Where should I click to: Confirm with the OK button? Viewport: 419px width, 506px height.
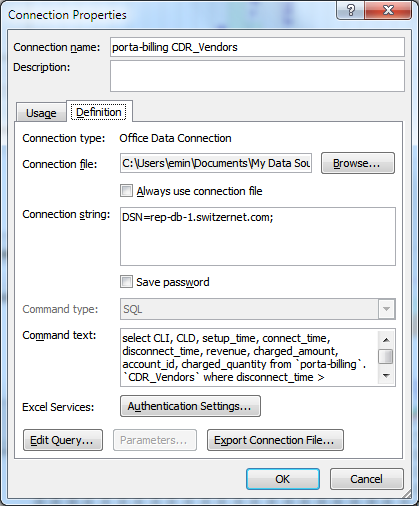pyautogui.click(x=283, y=479)
